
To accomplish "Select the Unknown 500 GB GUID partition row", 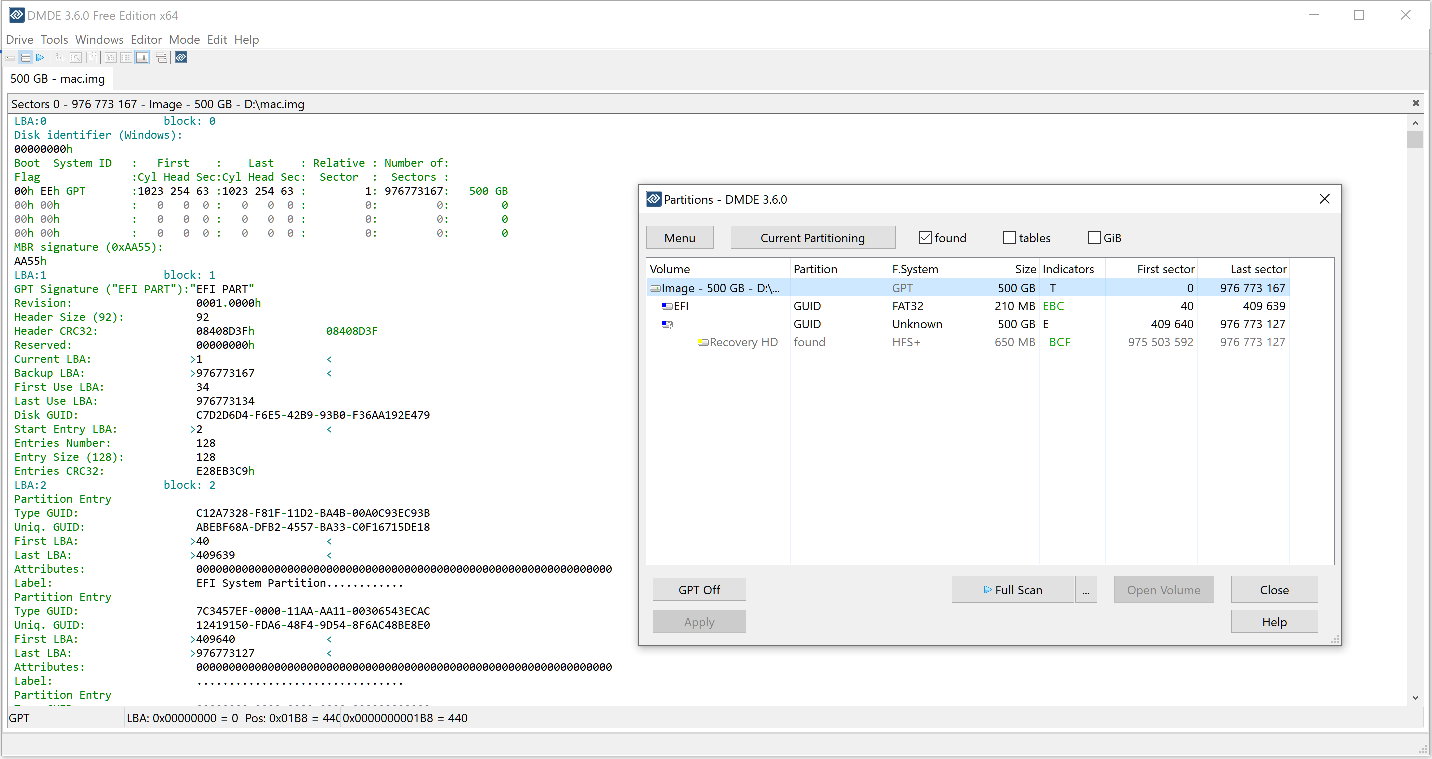I will coord(968,324).
